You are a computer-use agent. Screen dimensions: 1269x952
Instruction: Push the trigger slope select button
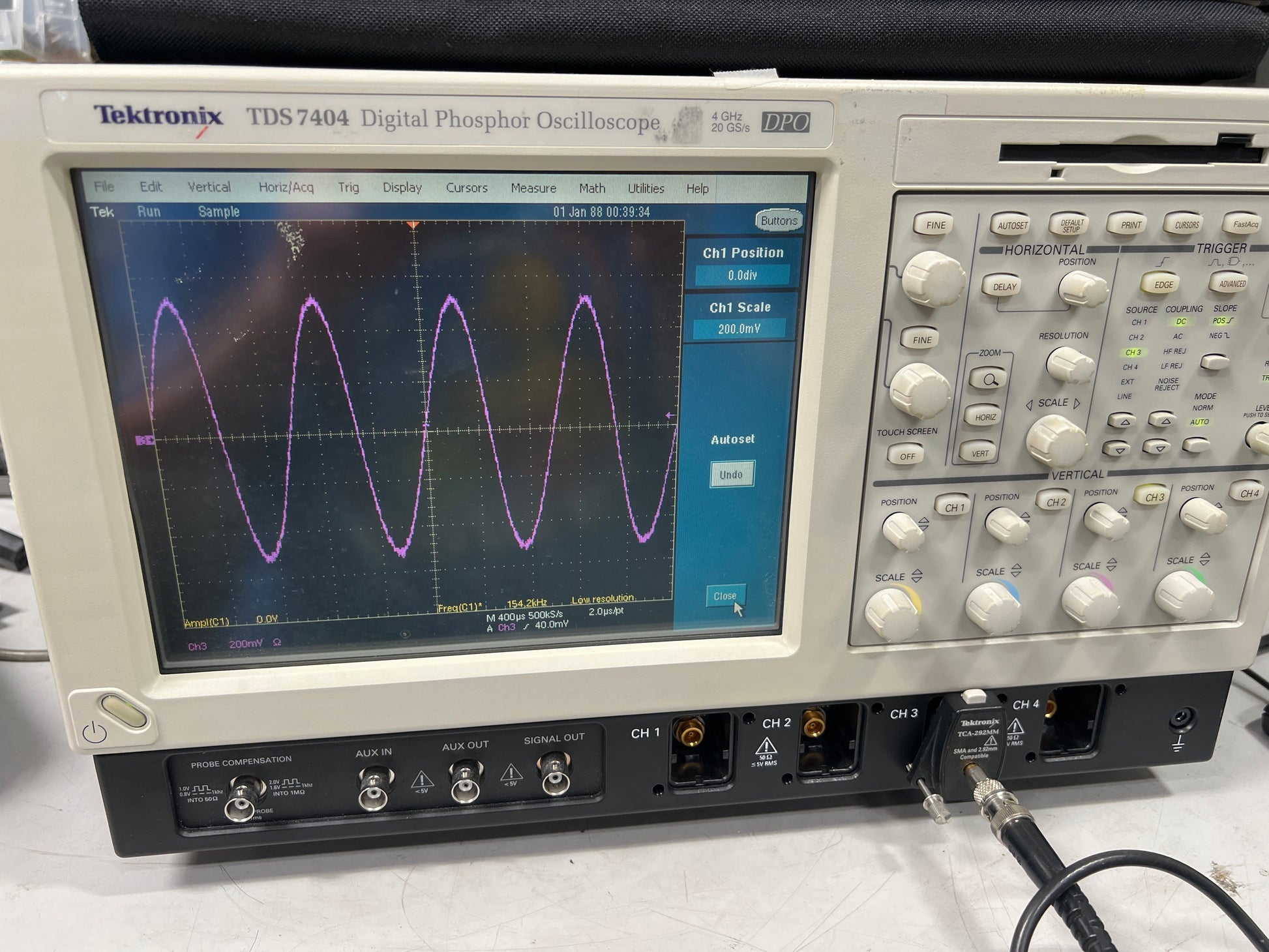[1215, 361]
